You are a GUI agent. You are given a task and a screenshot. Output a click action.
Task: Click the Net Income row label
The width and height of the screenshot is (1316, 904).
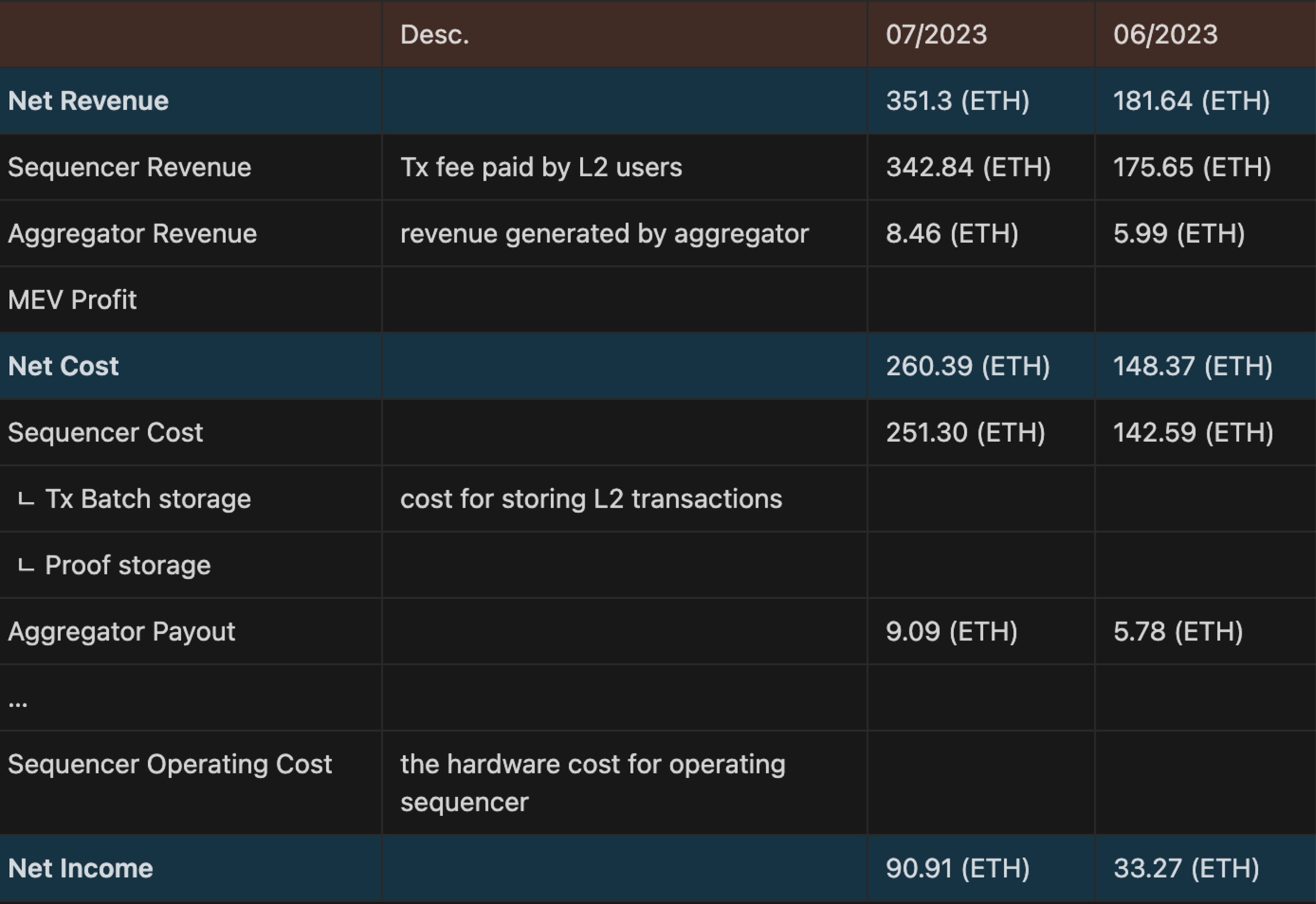(x=80, y=868)
